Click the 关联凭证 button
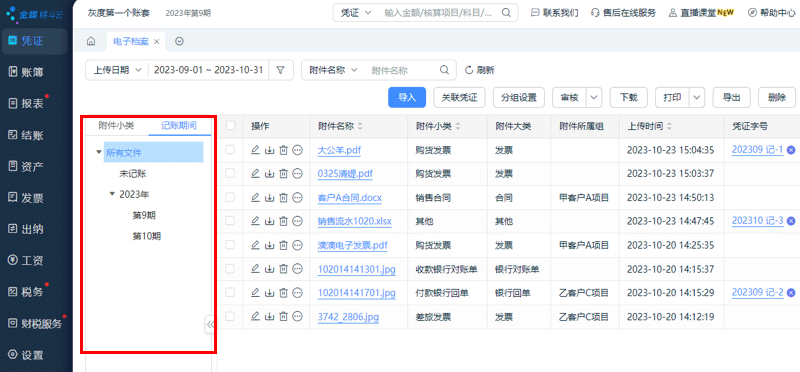 coord(459,97)
